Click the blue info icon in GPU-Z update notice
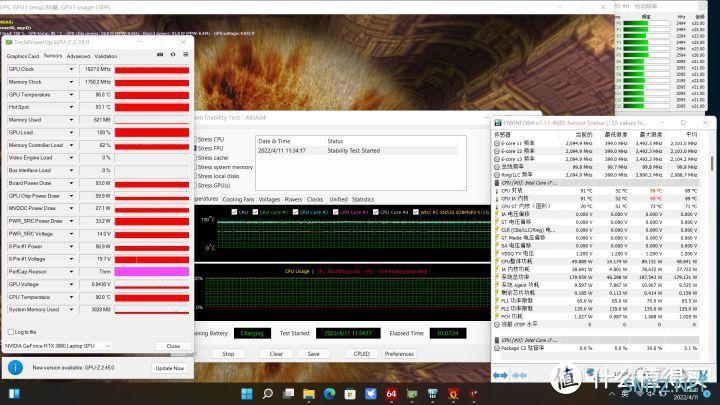This screenshot has height=405, width=720. [15, 367]
